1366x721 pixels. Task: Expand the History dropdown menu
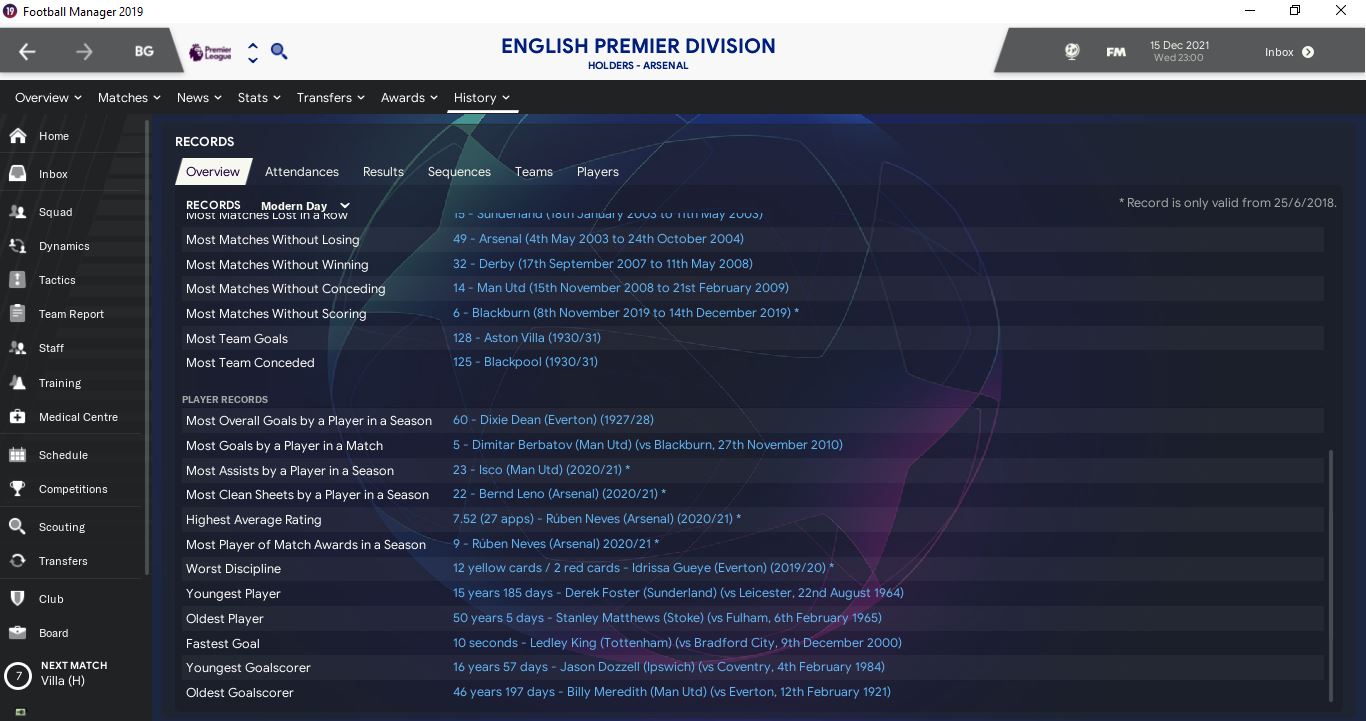(x=482, y=97)
